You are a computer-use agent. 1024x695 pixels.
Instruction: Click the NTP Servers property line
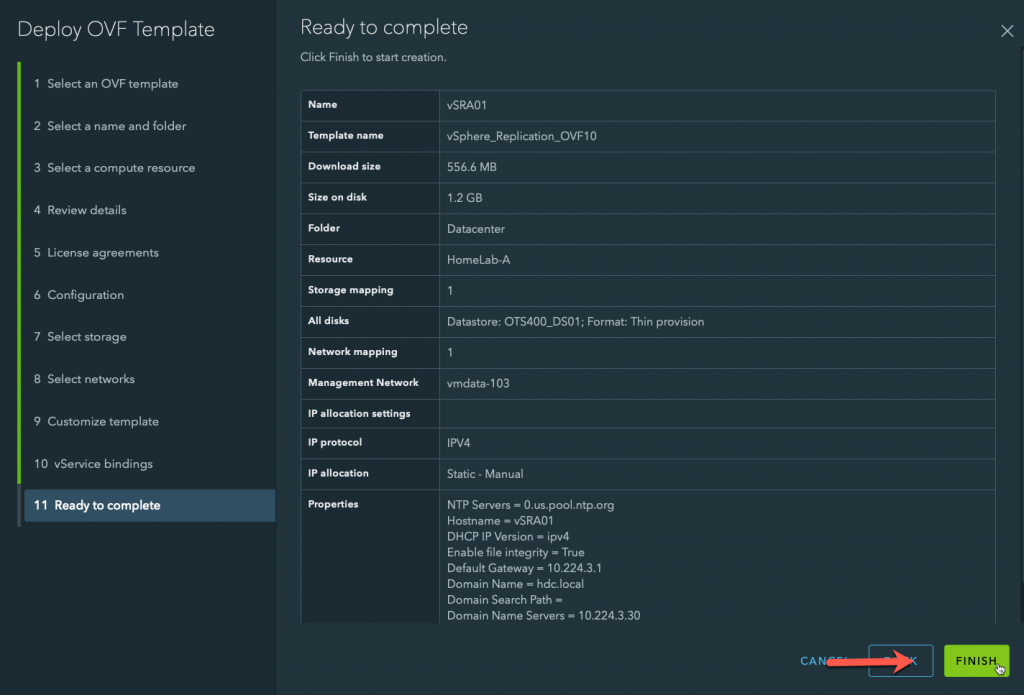[530, 505]
